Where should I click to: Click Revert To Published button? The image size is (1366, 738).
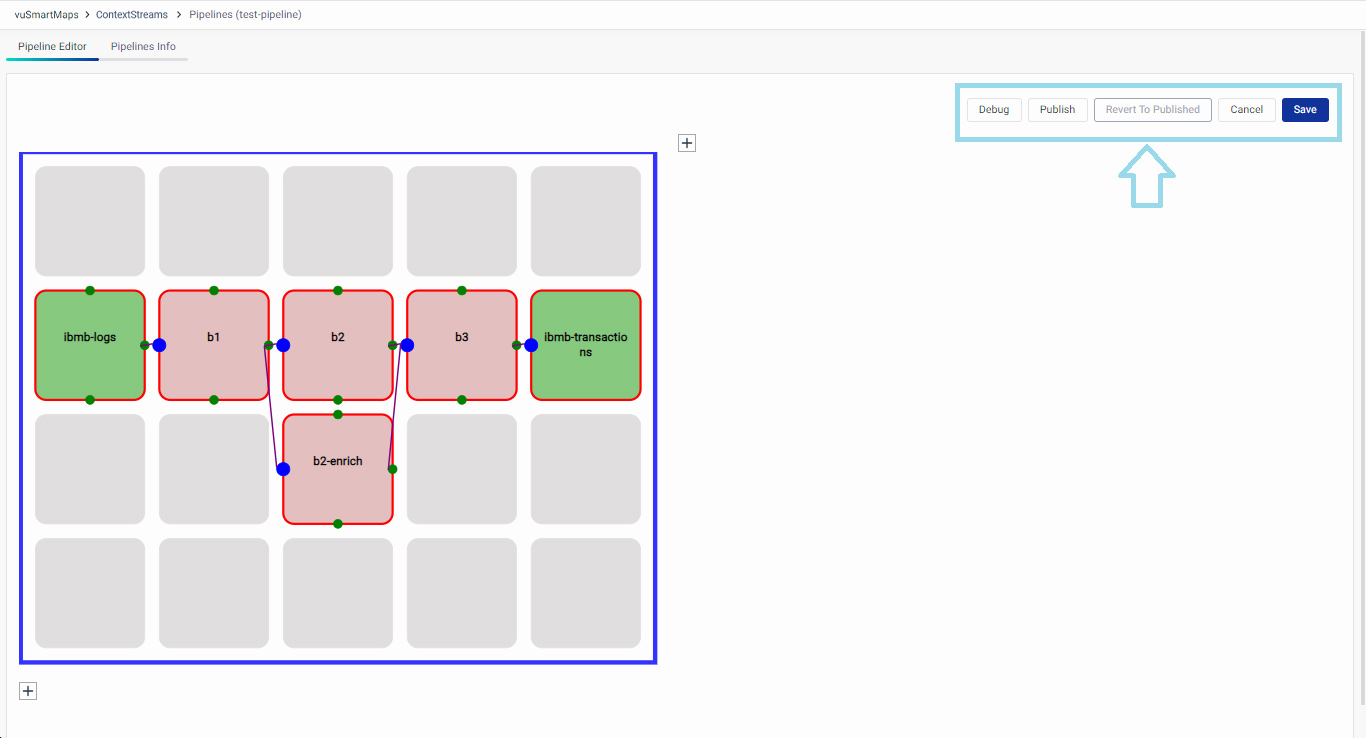pos(1152,110)
